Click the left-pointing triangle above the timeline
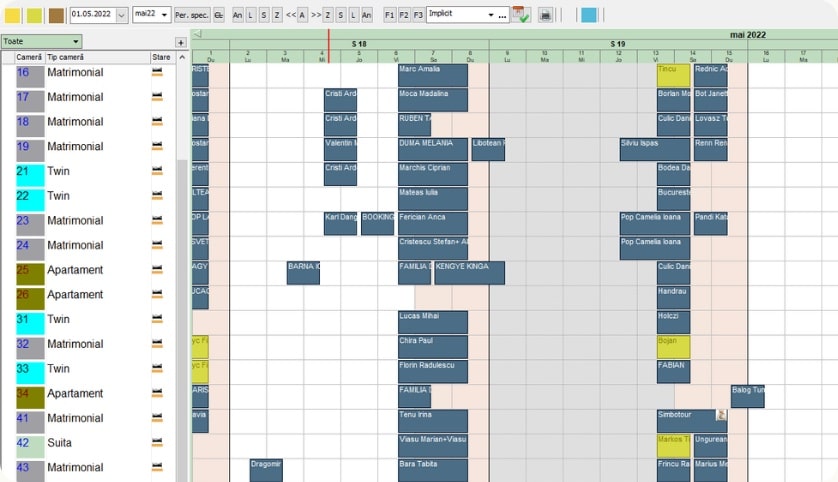This screenshot has width=838, height=482. pos(197,34)
